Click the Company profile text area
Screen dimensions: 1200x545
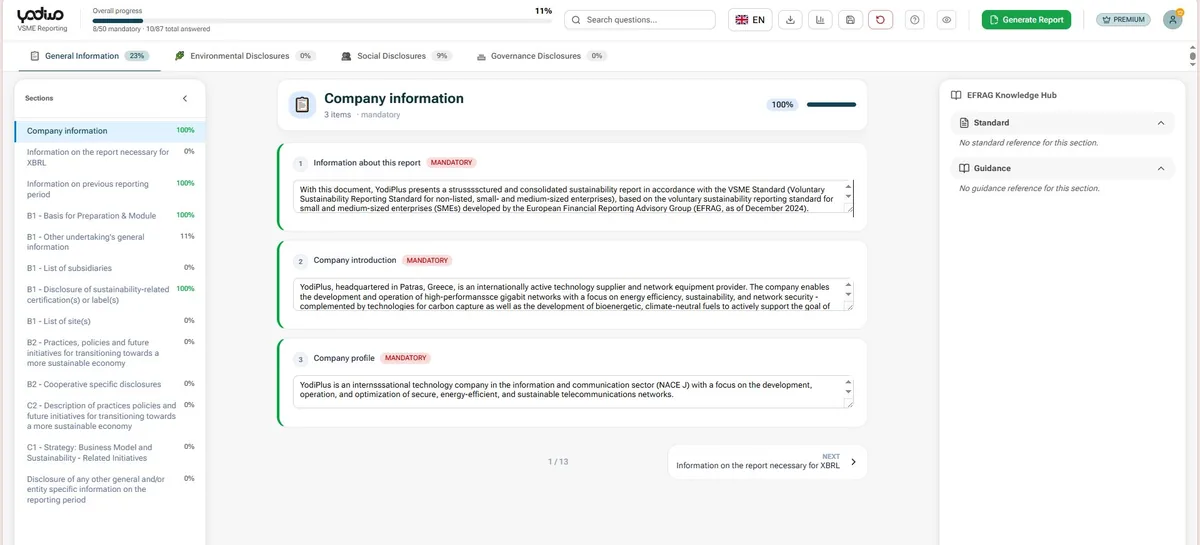(x=573, y=391)
